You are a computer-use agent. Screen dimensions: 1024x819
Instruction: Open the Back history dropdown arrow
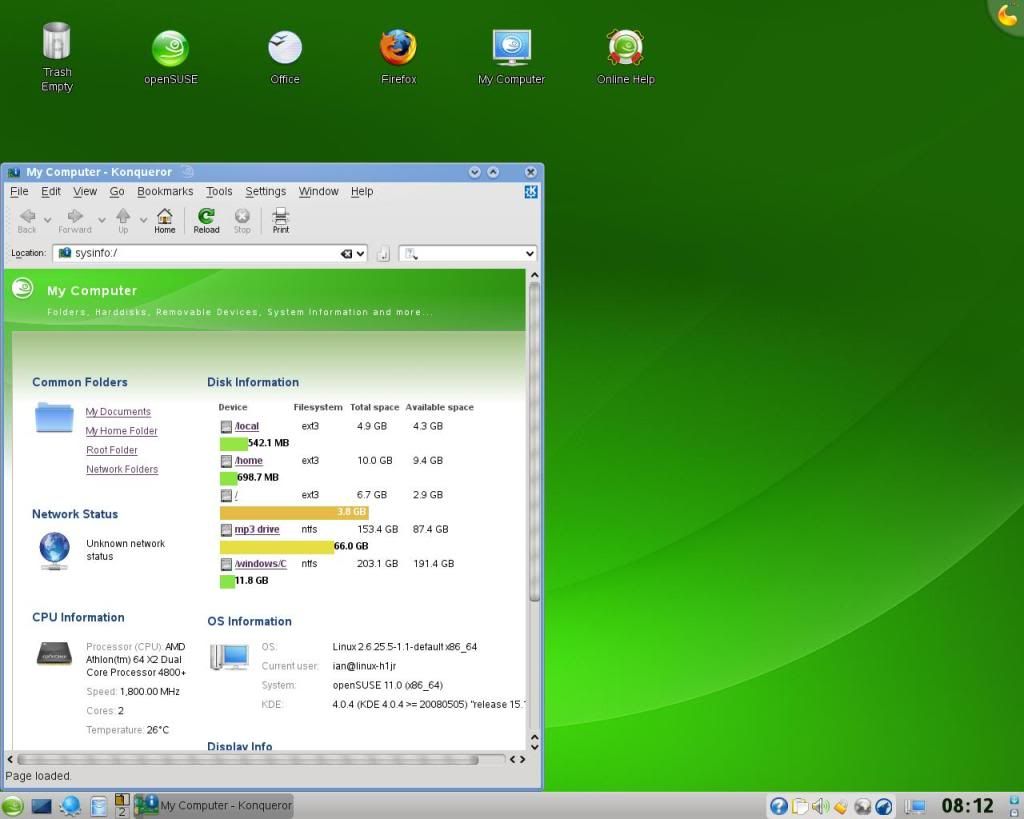pyautogui.click(x=47, y=220)
